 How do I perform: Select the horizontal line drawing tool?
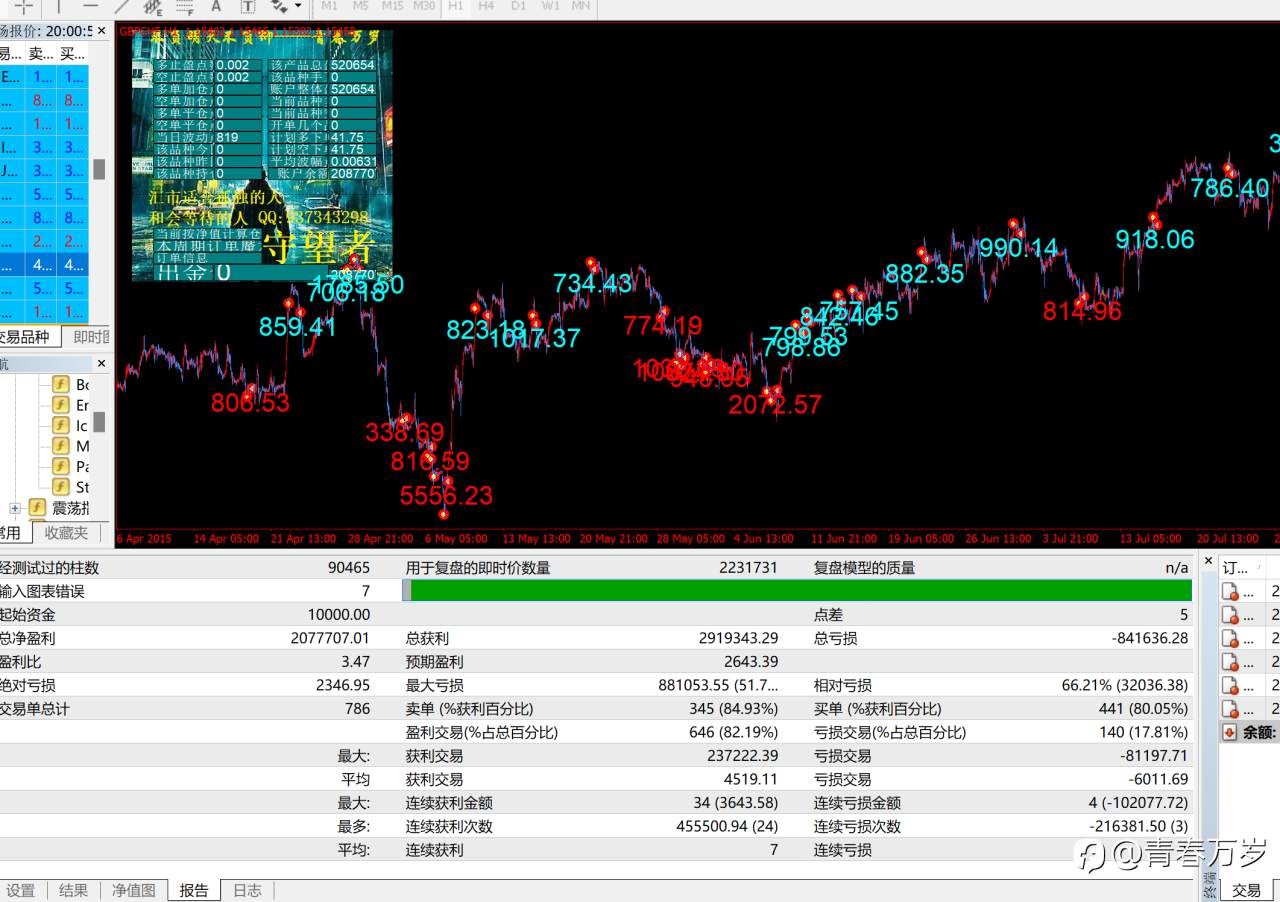click(x=89, y=6)
